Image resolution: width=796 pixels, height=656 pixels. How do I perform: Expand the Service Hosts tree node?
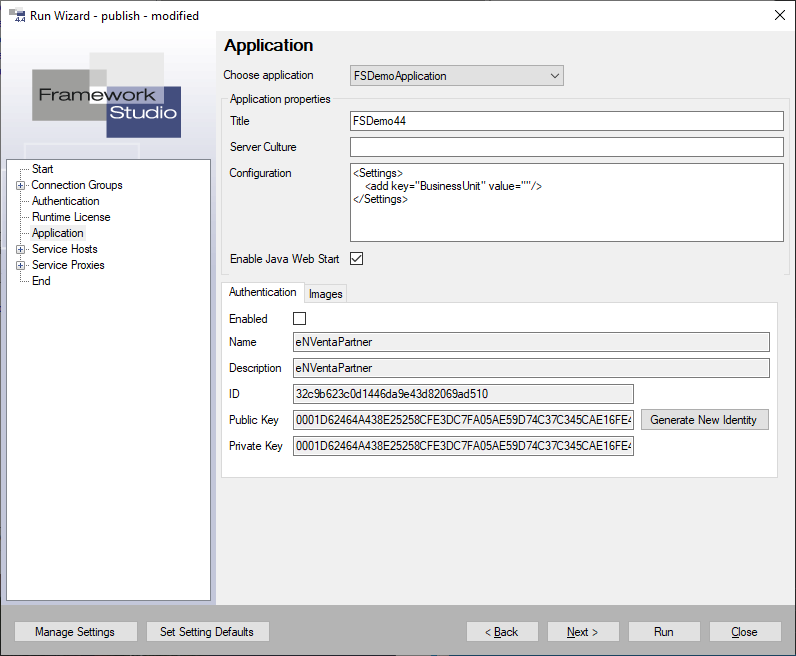20,249
